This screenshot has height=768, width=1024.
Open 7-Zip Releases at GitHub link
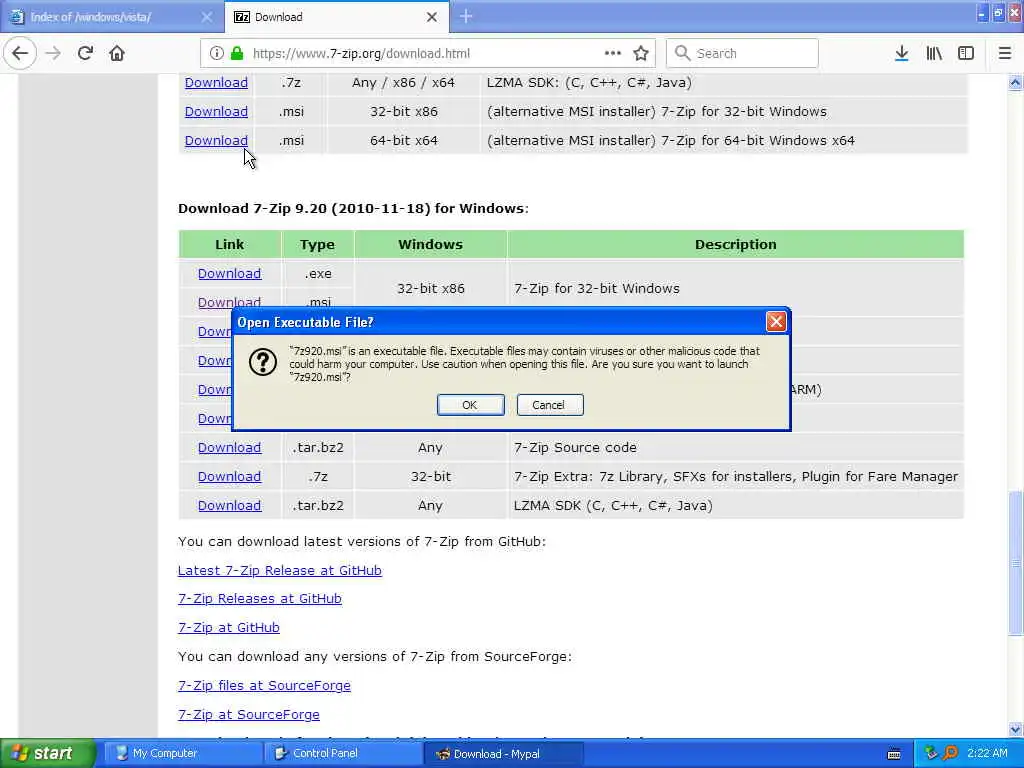pyautogui.click(x=259, y=598)
